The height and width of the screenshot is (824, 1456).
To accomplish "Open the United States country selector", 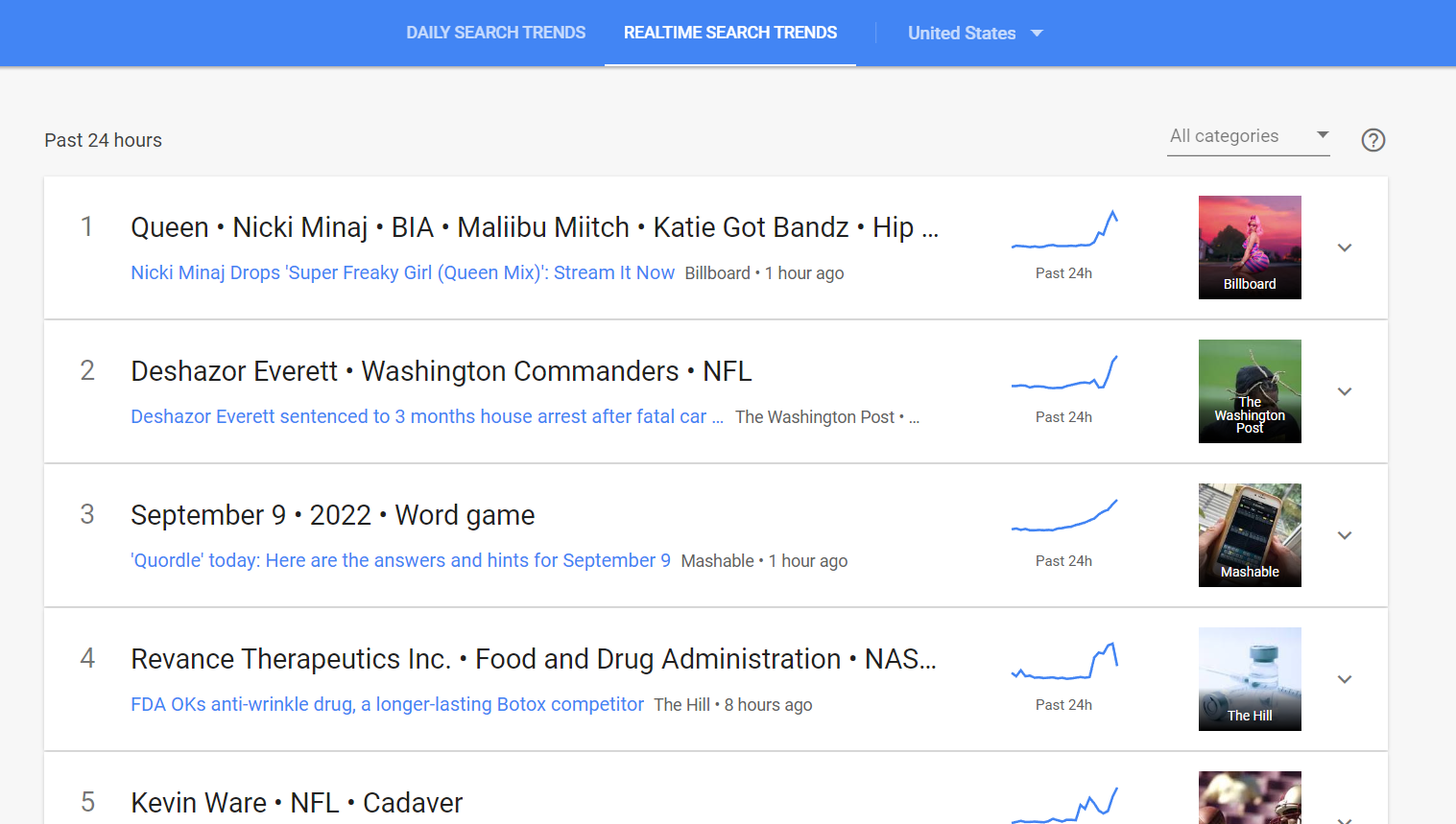I will pyautogui.click(x=975, y=33).
